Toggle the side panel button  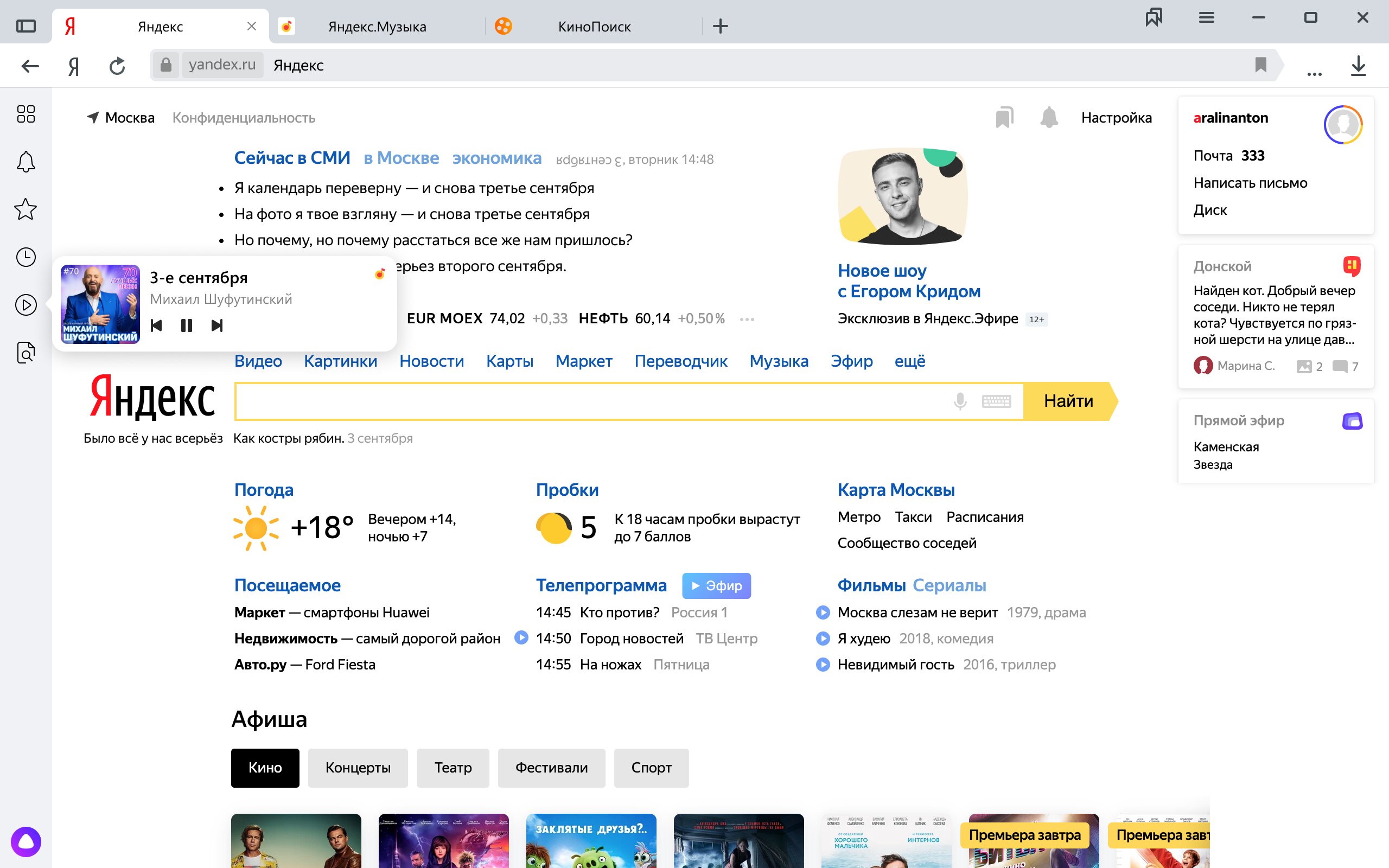pyautogui.click(x=26, y=26)
